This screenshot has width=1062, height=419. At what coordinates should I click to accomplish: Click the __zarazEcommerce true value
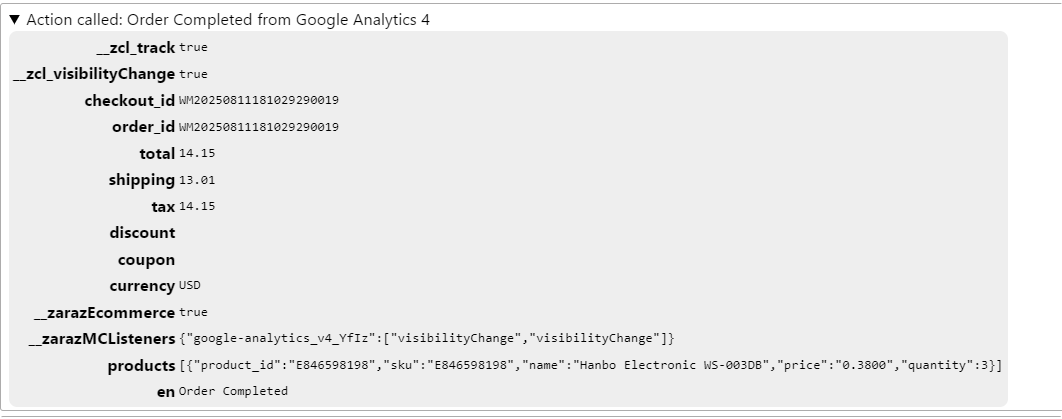[x=193, y=312]
